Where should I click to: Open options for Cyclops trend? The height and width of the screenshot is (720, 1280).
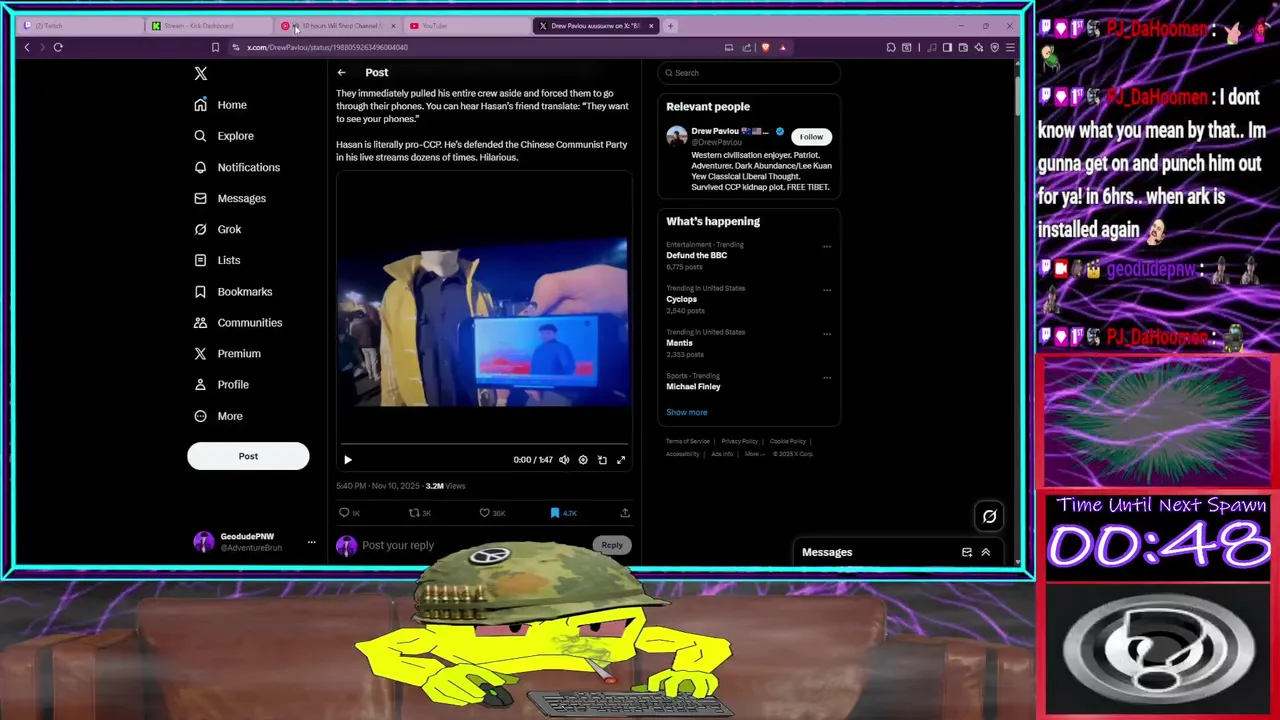pyautogui.click(x=827, y=290)
